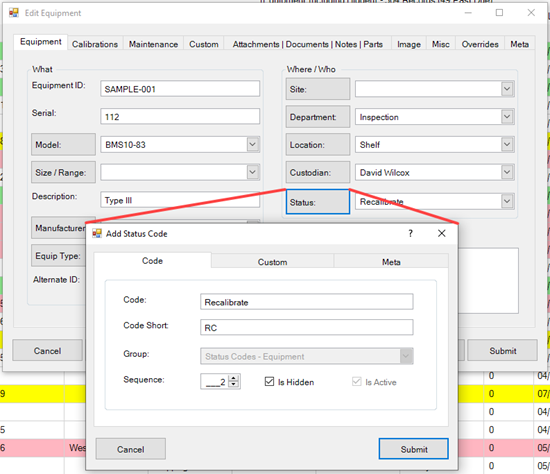Image resolution: width=550 pixels, height=474 pixels.
Task: Open Attachments | Documents | Notes | Parts tab
Action: 308,44
